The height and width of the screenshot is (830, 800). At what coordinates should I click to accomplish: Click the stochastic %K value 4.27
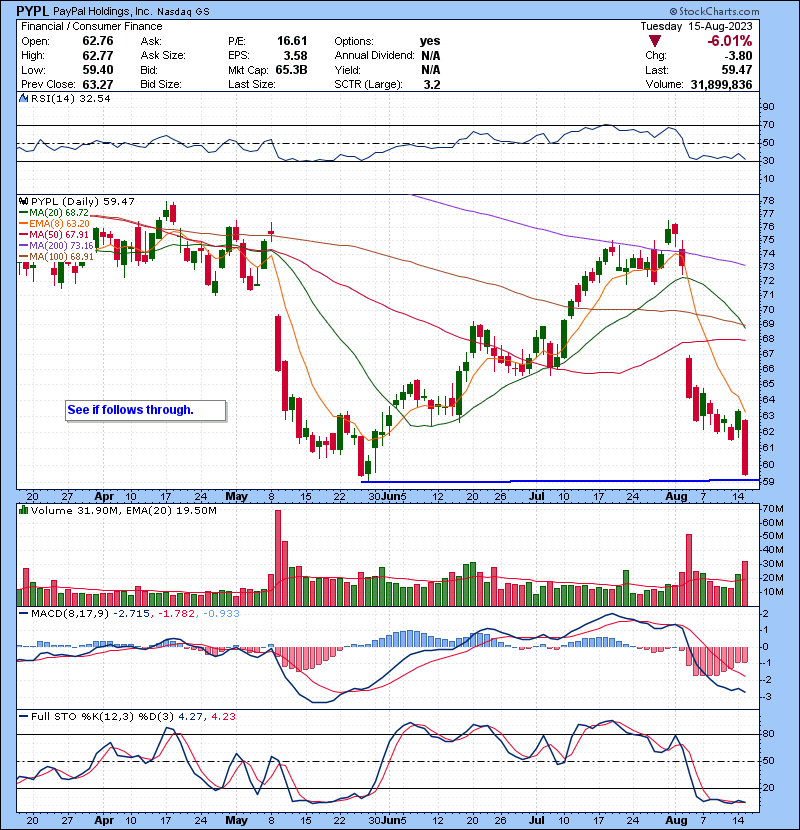192,717
